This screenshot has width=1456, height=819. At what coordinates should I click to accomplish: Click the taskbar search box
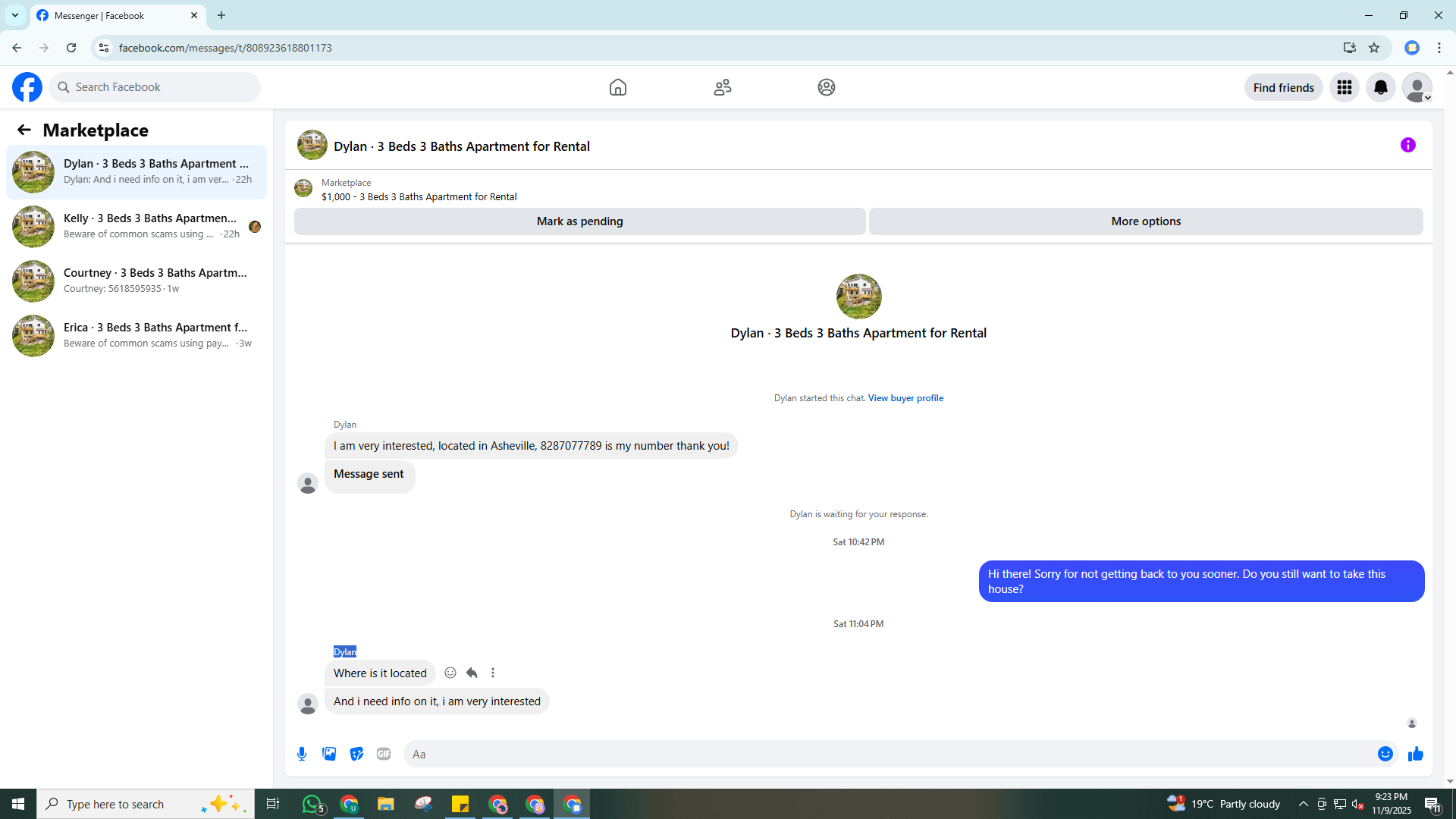[x=146, y=804]
